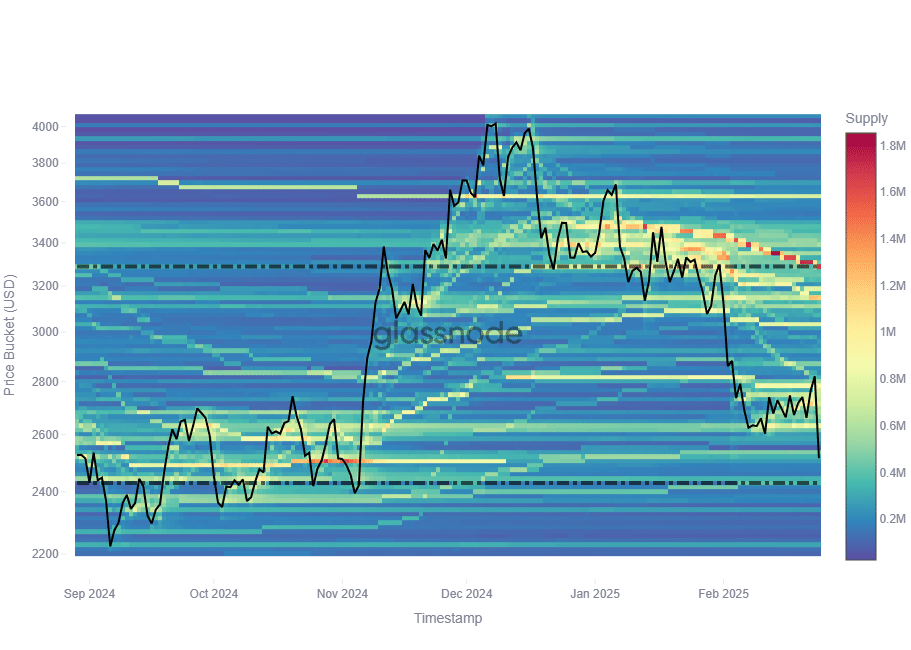This screenshot has width=911, height=650.
Task: Click the glassnode watermark in the chart
Action: coord(448,334)
